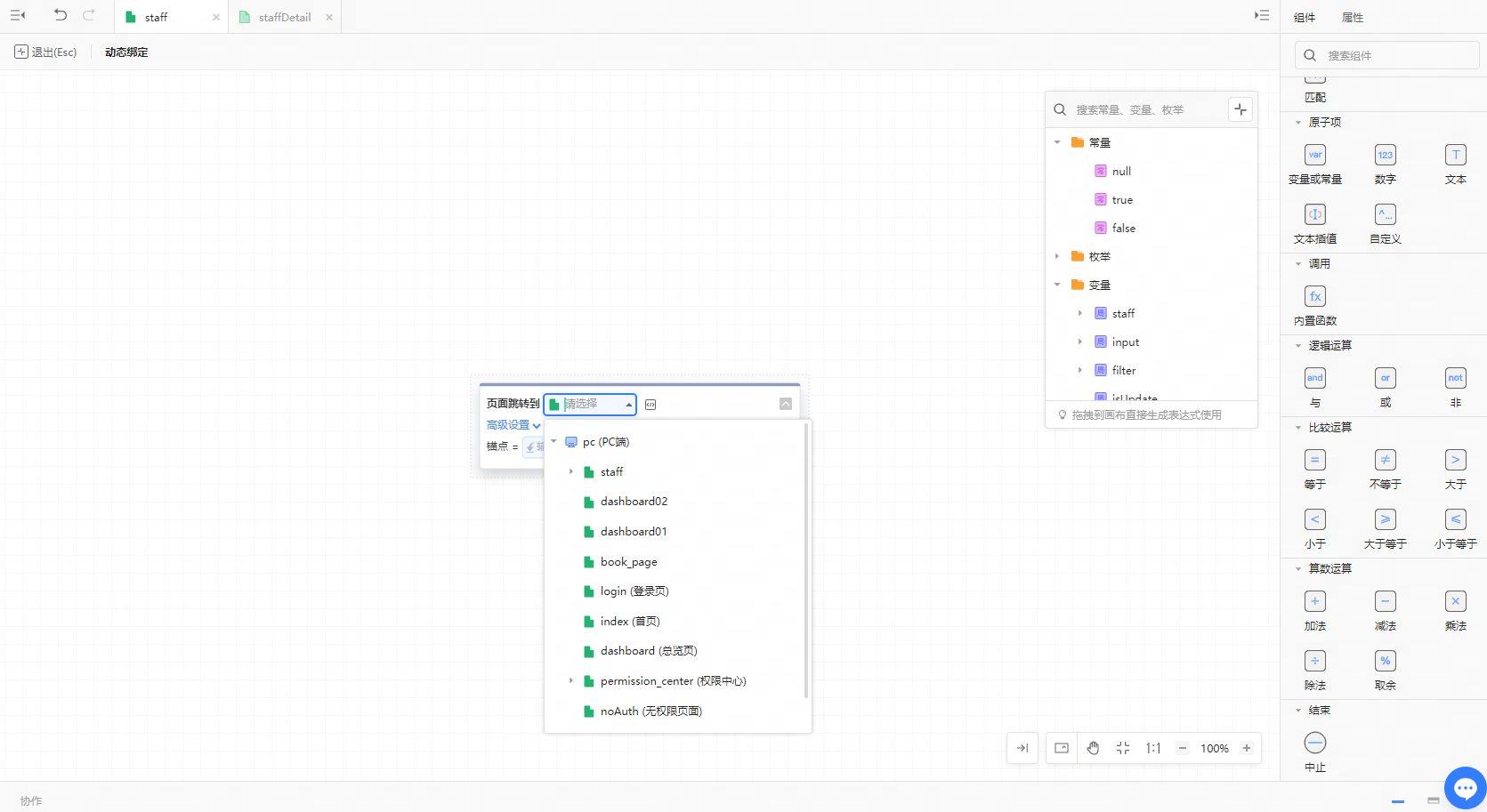Click the 搜索组件 search field
Image resolution: width=1487 pixels, height=812 pixels.
pos(1386,55)
